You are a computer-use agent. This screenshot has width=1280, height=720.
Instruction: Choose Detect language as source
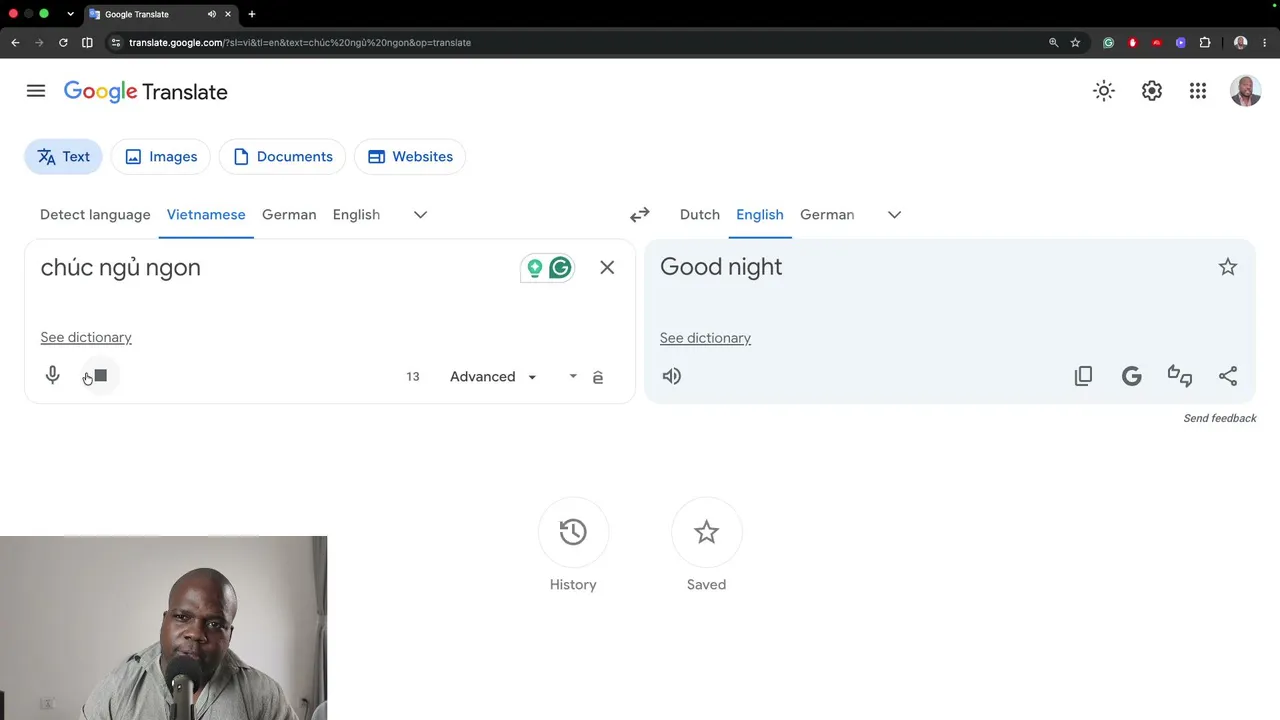coord(95,215)
